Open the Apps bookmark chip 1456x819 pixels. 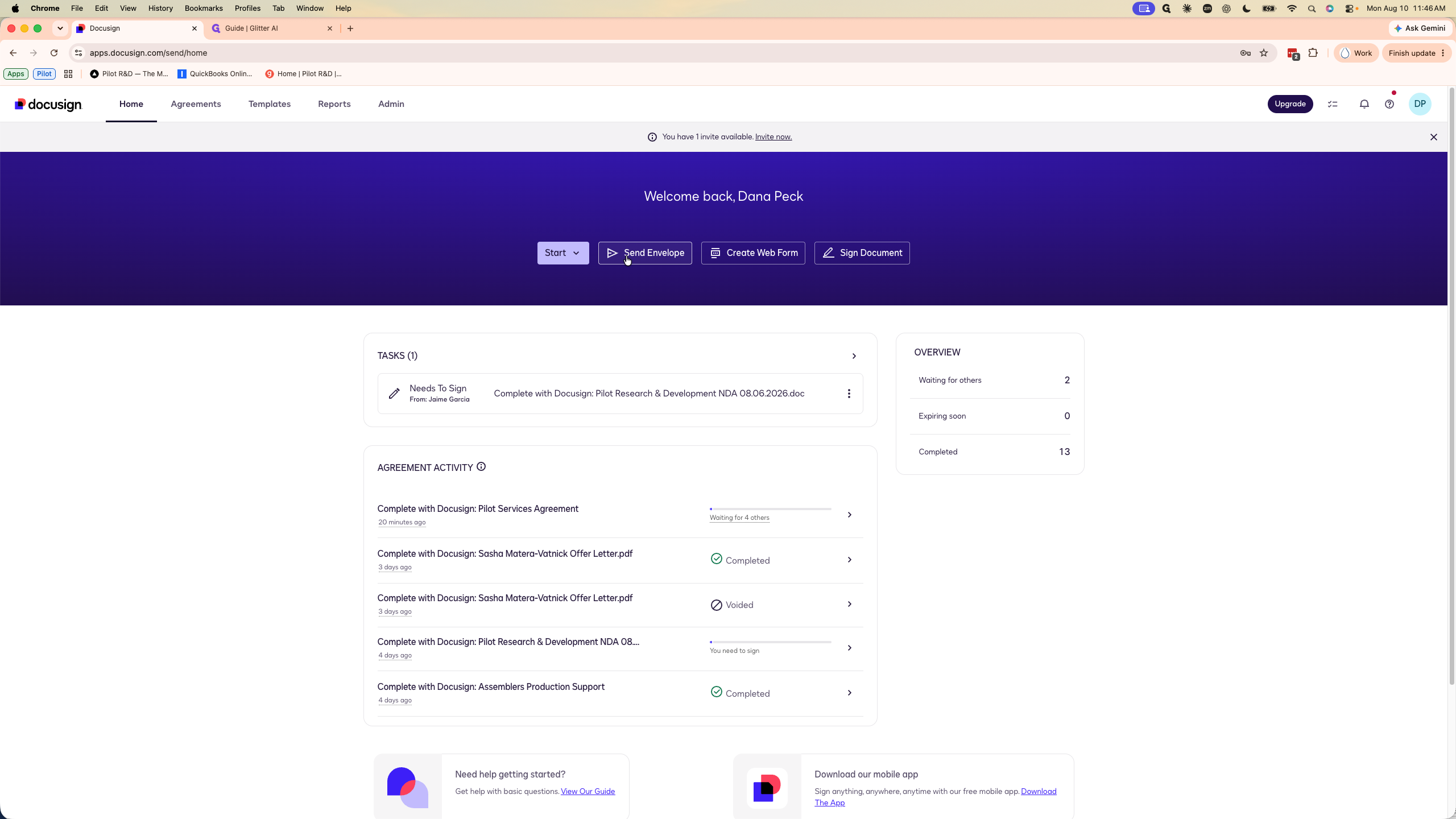pyautogui.click(x=16, y=74)
